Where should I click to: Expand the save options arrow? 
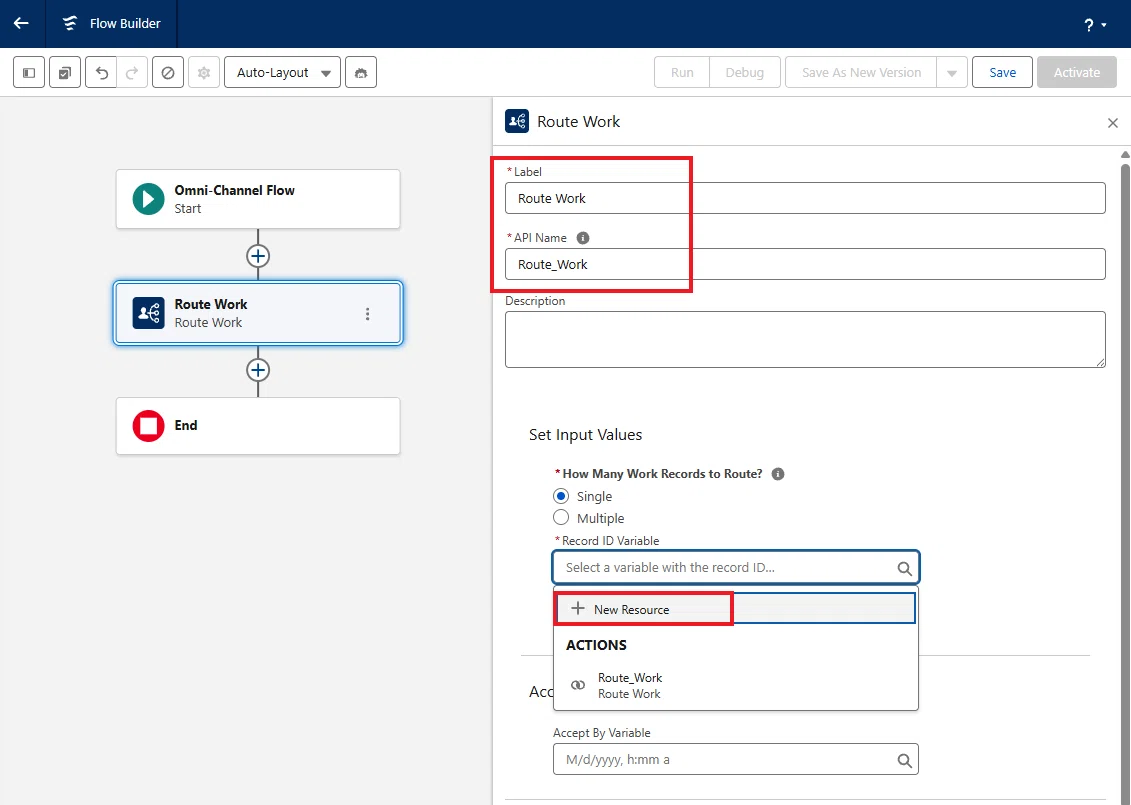click(x=951, y=72)
